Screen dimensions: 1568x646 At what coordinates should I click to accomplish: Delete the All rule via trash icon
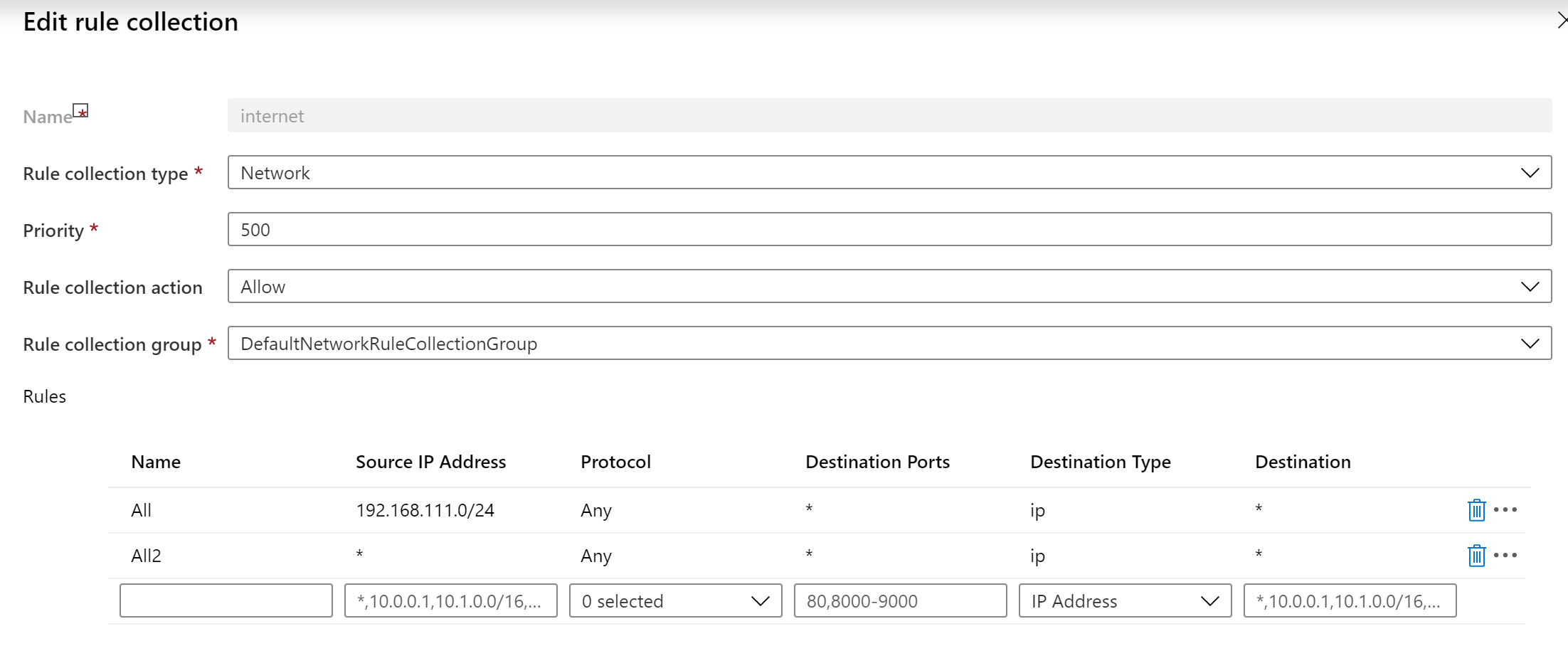point(1476,510)
